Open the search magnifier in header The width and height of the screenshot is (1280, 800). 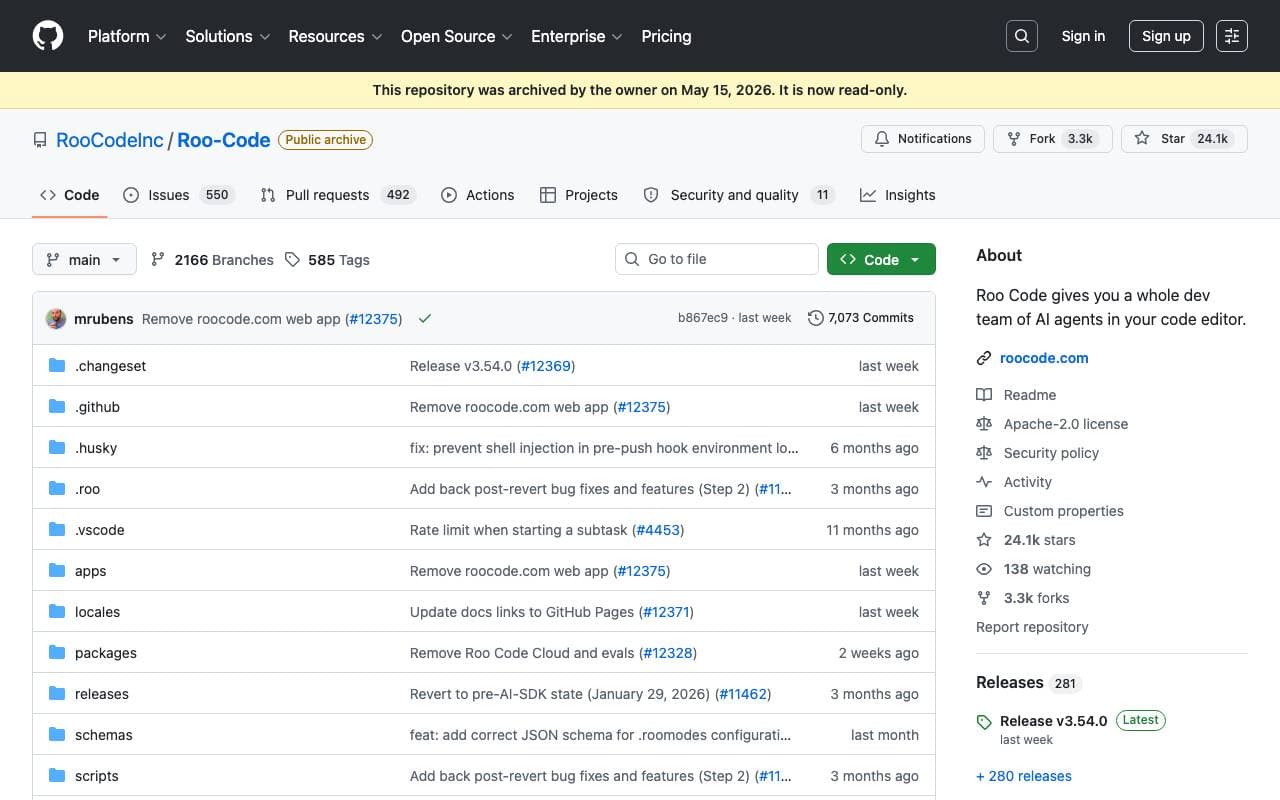(x=1022, y=36)
